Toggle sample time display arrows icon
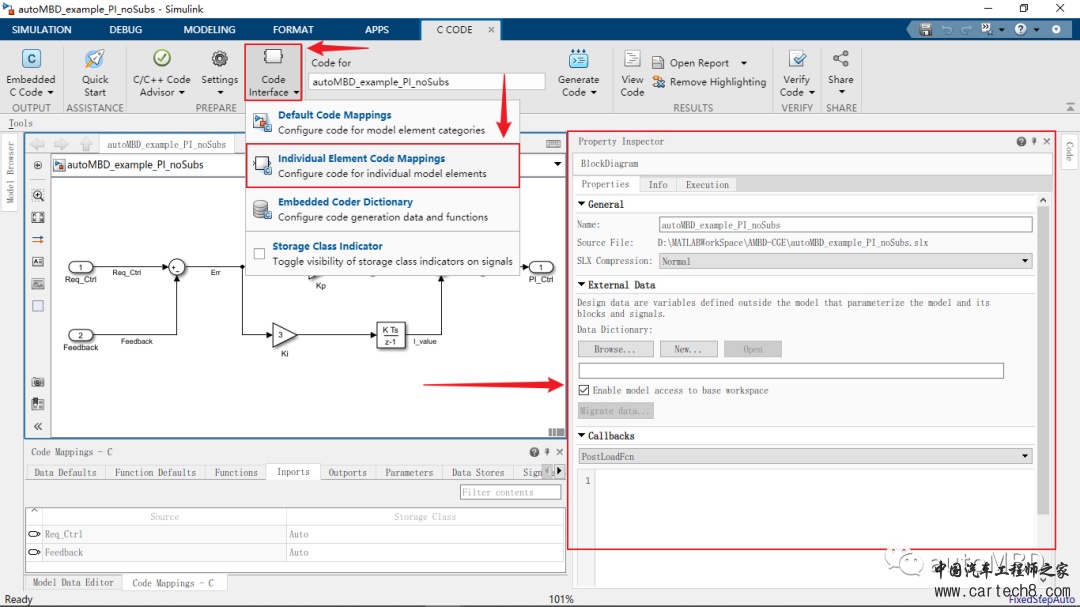1080x607 pixels. 38,240
